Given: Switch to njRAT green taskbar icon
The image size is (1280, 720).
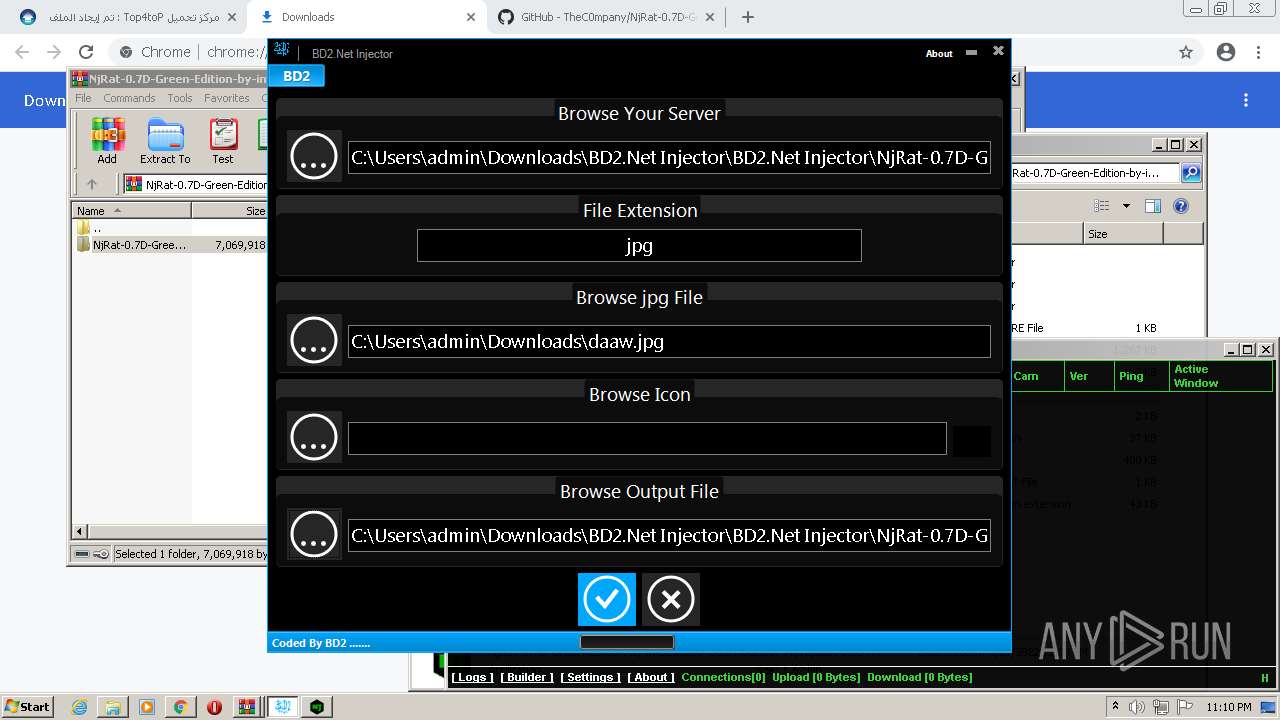Looking at the screenshot, I should tap(317, 706).
